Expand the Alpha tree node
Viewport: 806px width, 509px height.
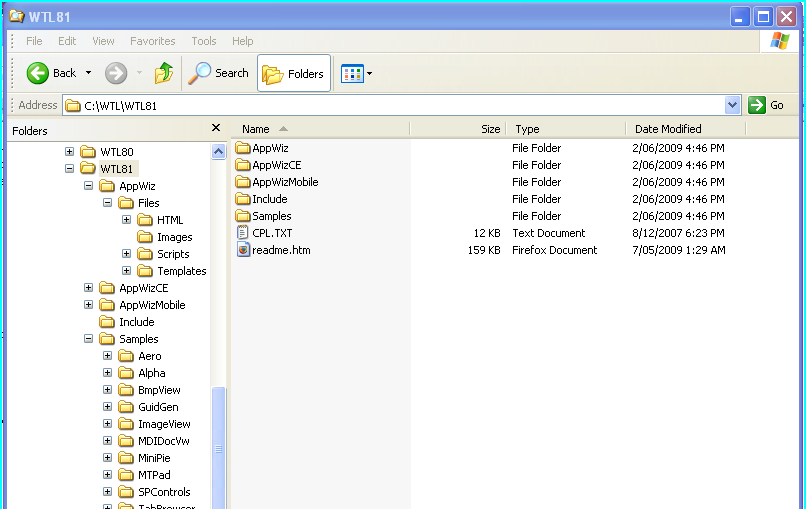[x=107, y=372]
